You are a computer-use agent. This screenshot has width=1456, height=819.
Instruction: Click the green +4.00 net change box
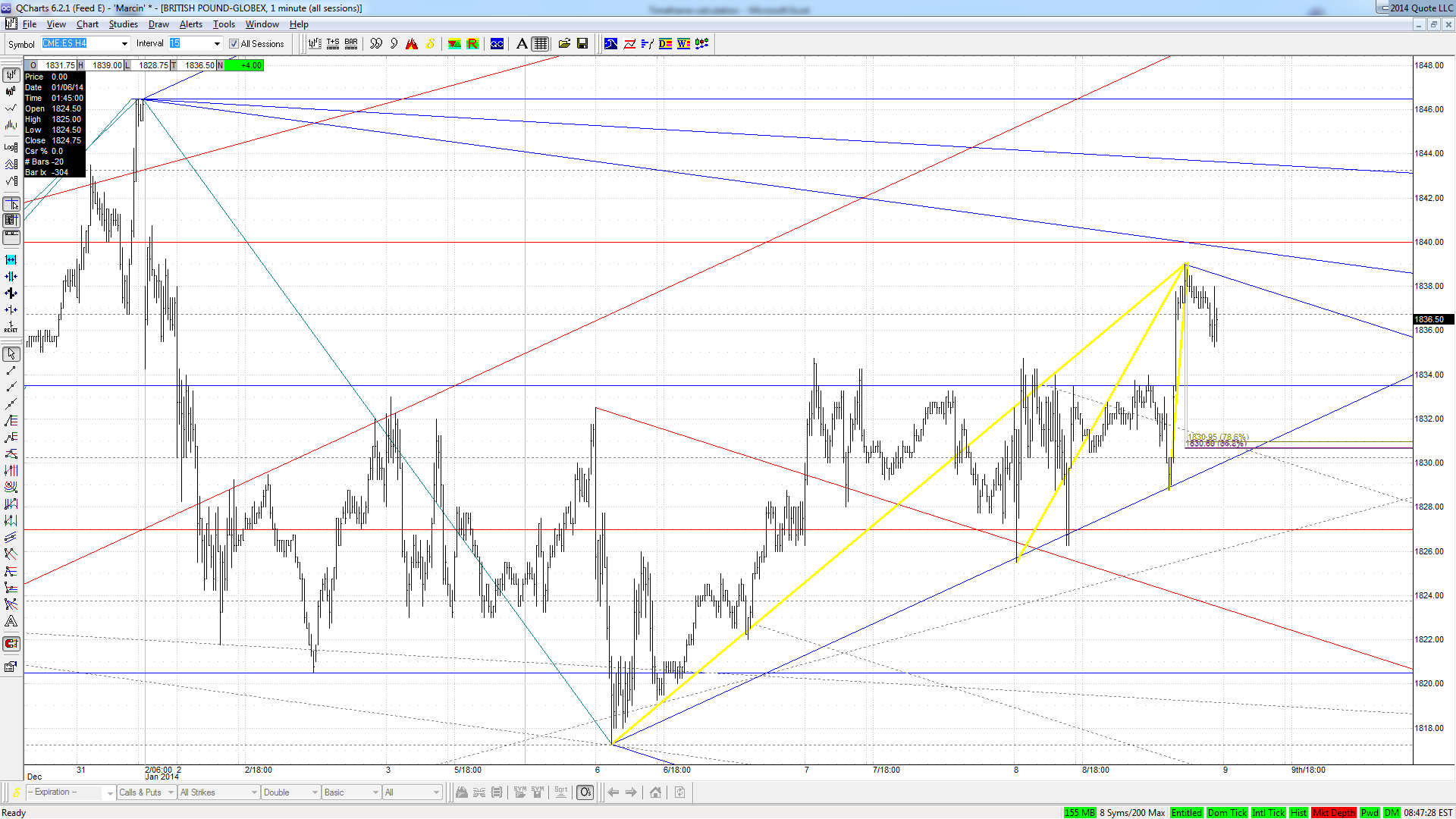(244, 65)
